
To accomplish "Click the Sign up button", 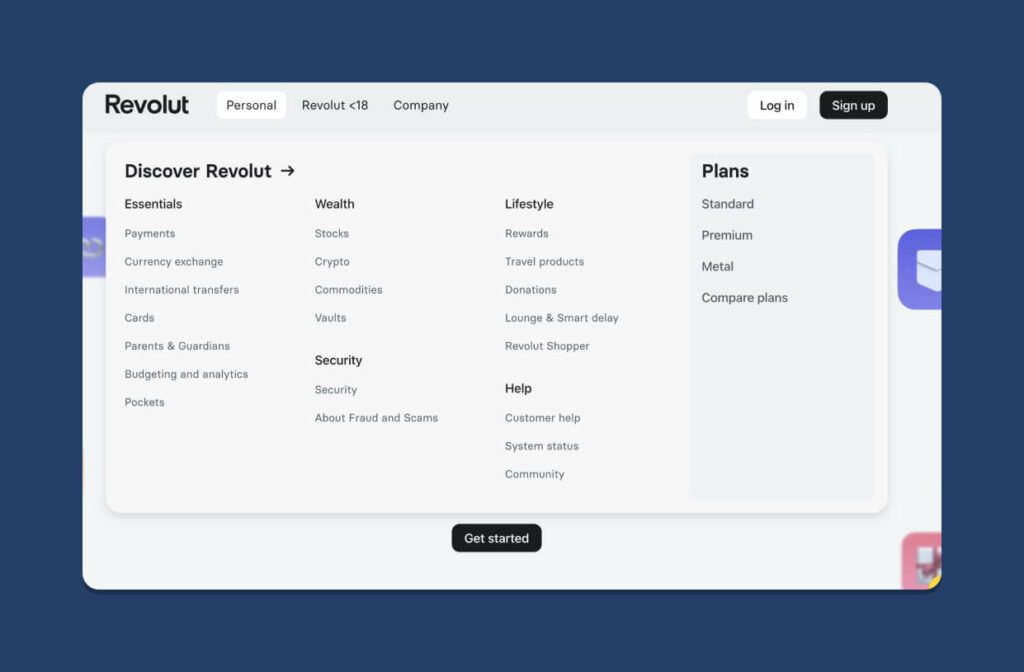I will click(x=853, y=105).
